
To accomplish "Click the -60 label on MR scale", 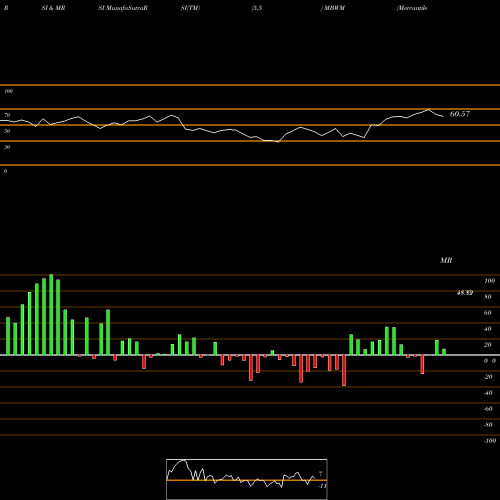I will point(488,409).
